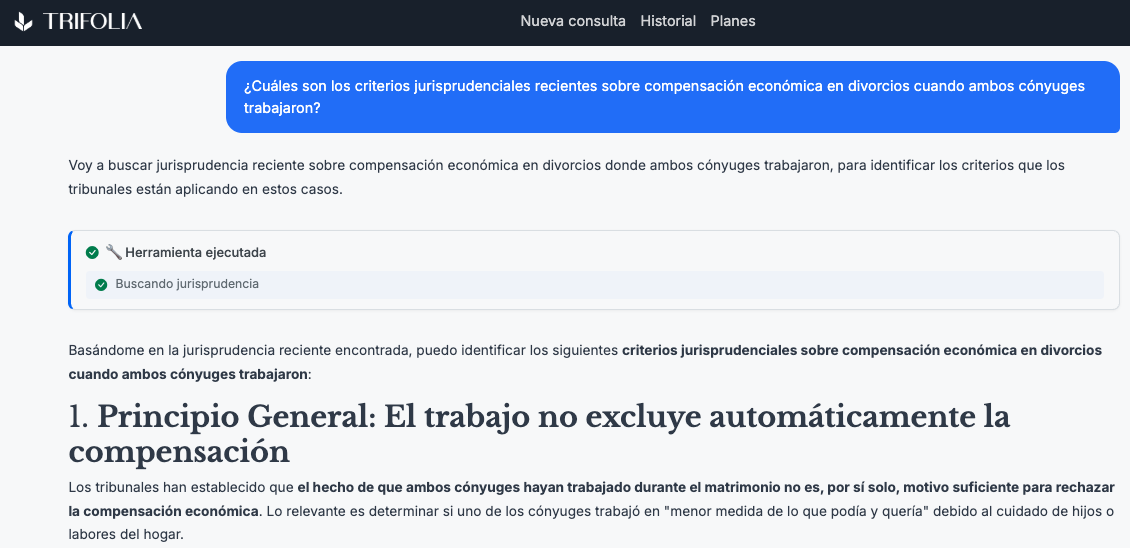Click the TRIFOLIA brand name

click(92, 22)
